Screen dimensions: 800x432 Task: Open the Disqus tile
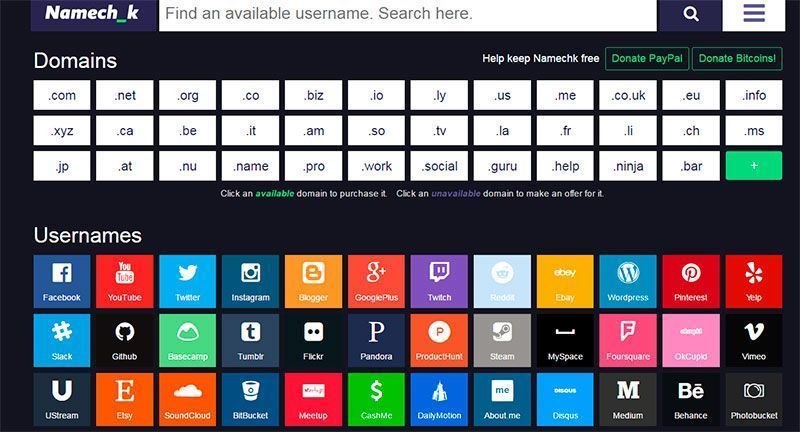point(565,399)
